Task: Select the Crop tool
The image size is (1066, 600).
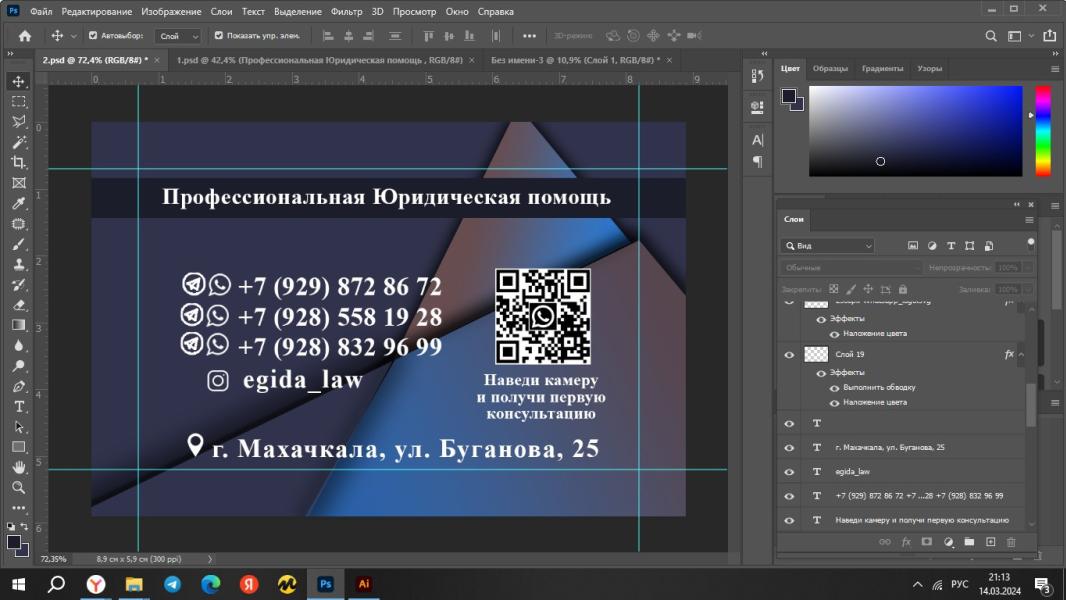Action: tap(18, 162)
